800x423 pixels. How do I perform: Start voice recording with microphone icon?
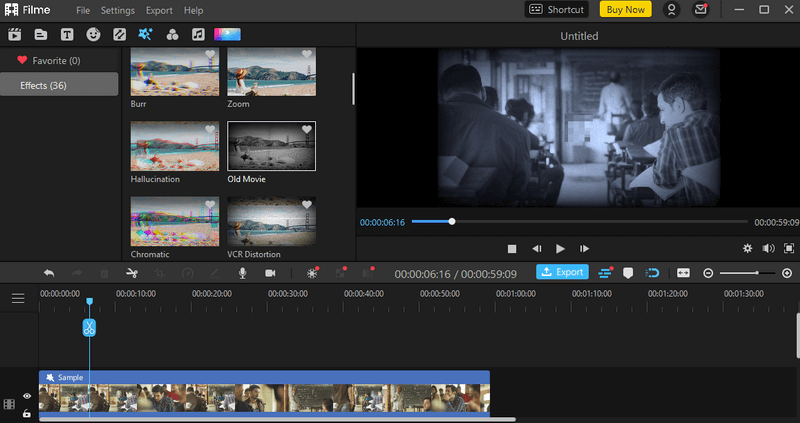(x=242, y=273)
